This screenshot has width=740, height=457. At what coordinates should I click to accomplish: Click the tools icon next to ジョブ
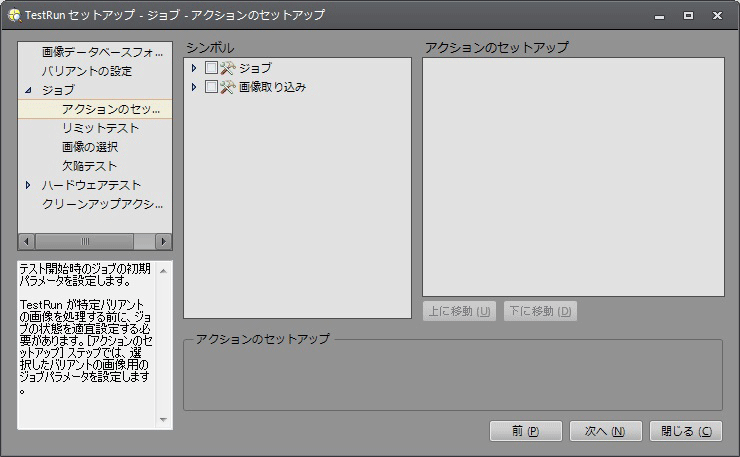(227, 68)
